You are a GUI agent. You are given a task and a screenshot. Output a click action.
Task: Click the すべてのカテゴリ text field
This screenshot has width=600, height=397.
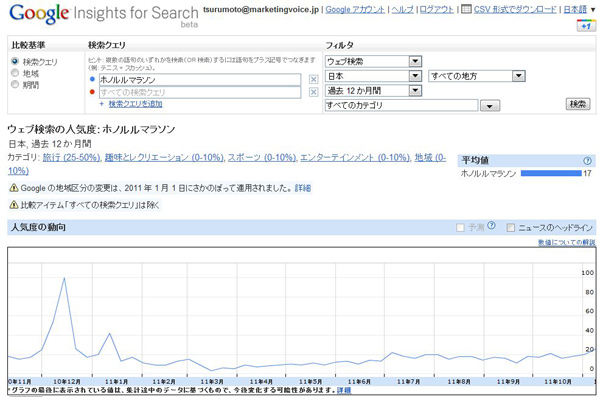click(401, 105)
